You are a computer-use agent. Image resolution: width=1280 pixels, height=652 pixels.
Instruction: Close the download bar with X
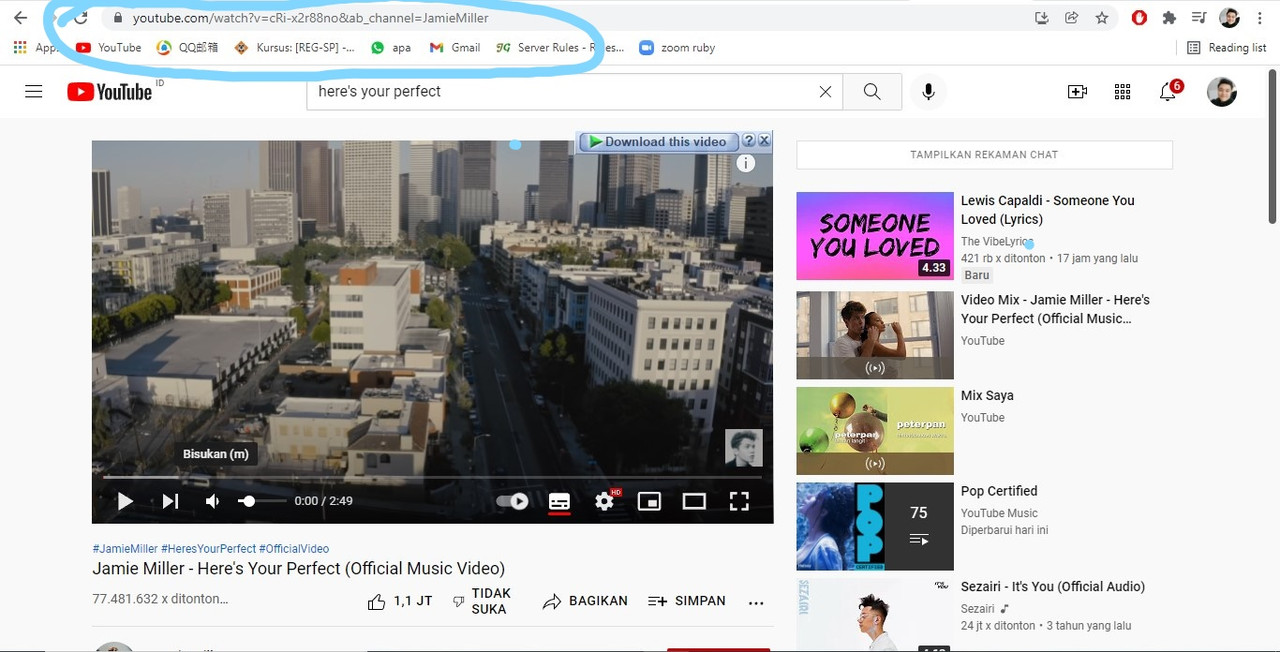764,141
